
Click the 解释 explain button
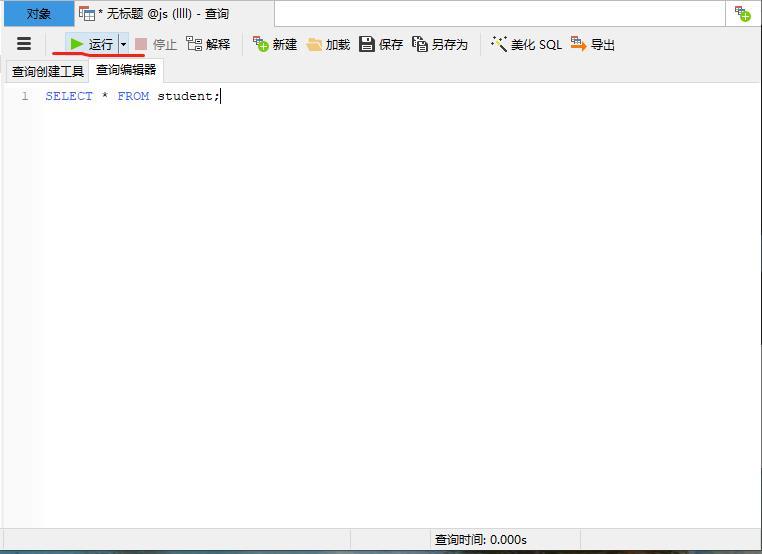(x=208, y=44)
